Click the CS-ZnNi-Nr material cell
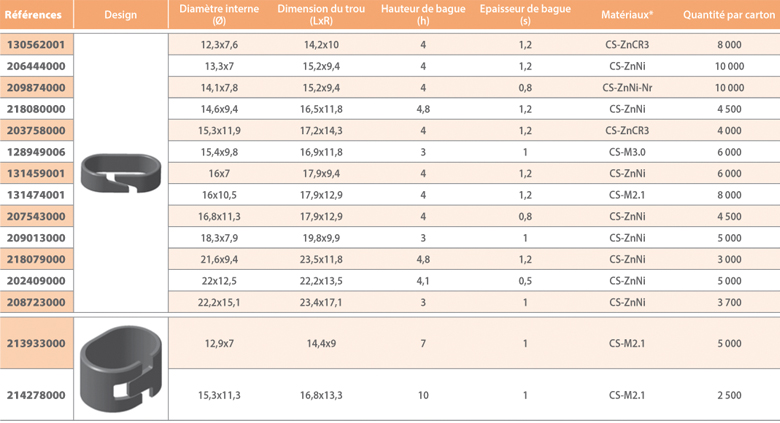Image resolution: width=780 pixels, height=423 pixels. (x=628, y=87)
